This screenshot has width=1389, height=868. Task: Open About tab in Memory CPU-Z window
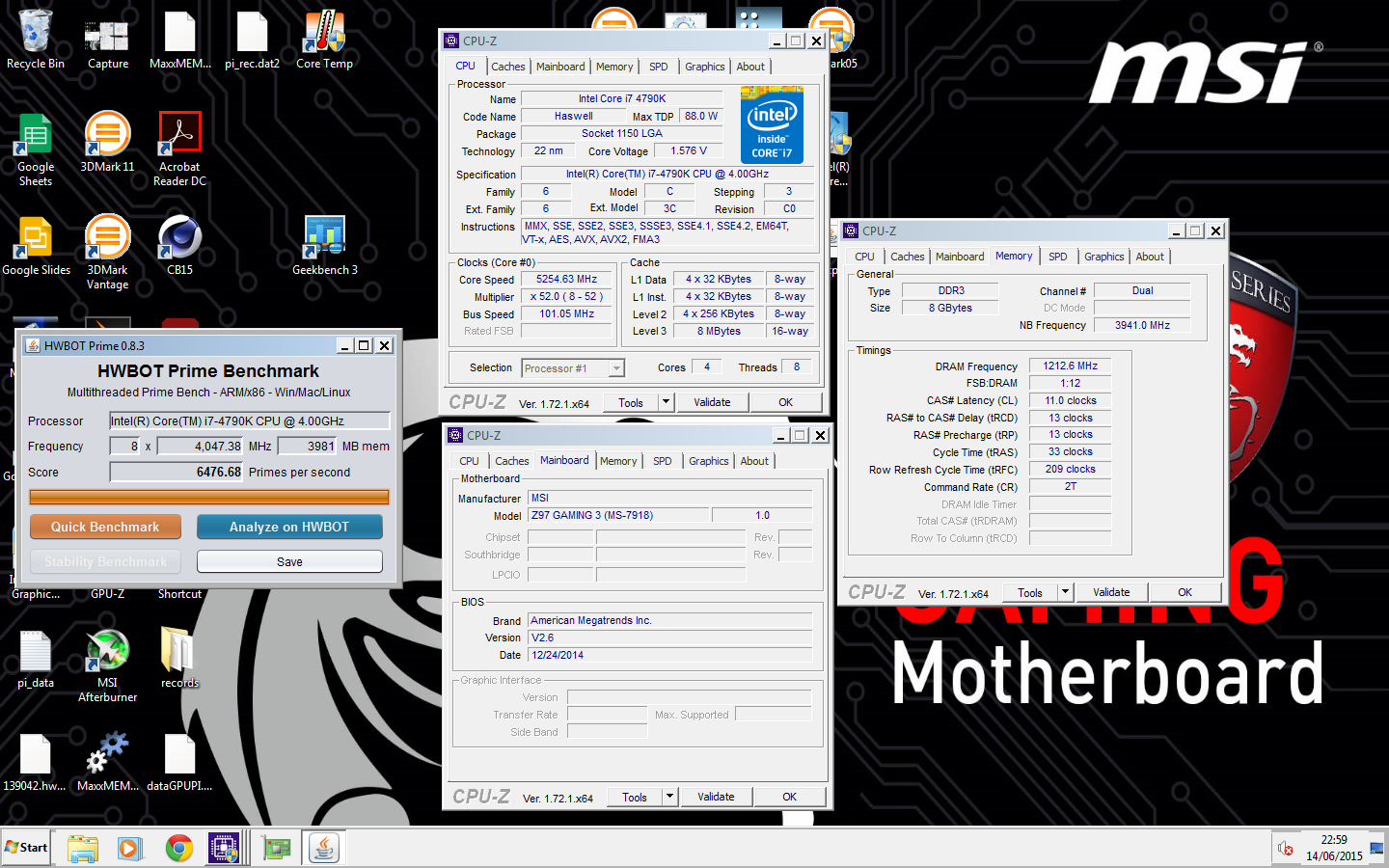[x=1150, y=257]
